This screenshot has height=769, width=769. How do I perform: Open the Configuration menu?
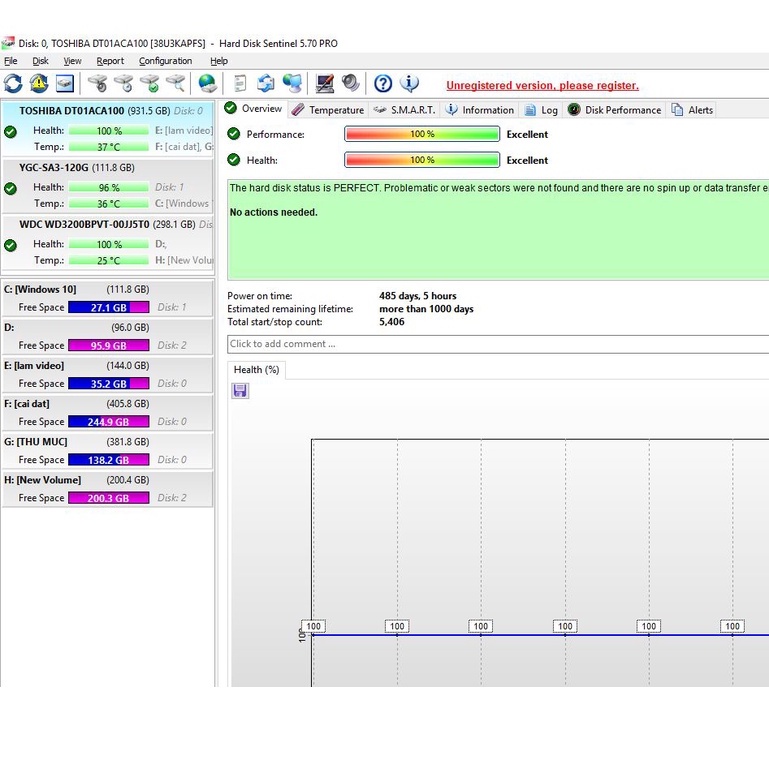165,61
